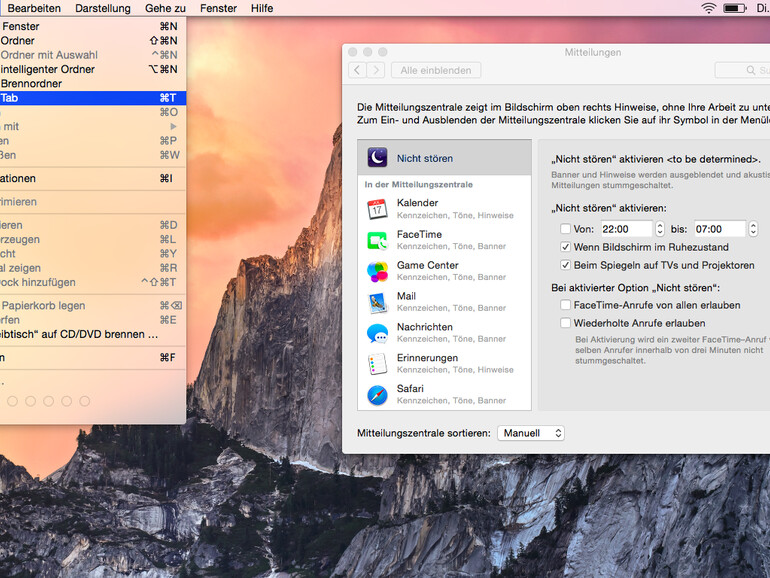Open Game Center notification settings icon

(377, 271)
